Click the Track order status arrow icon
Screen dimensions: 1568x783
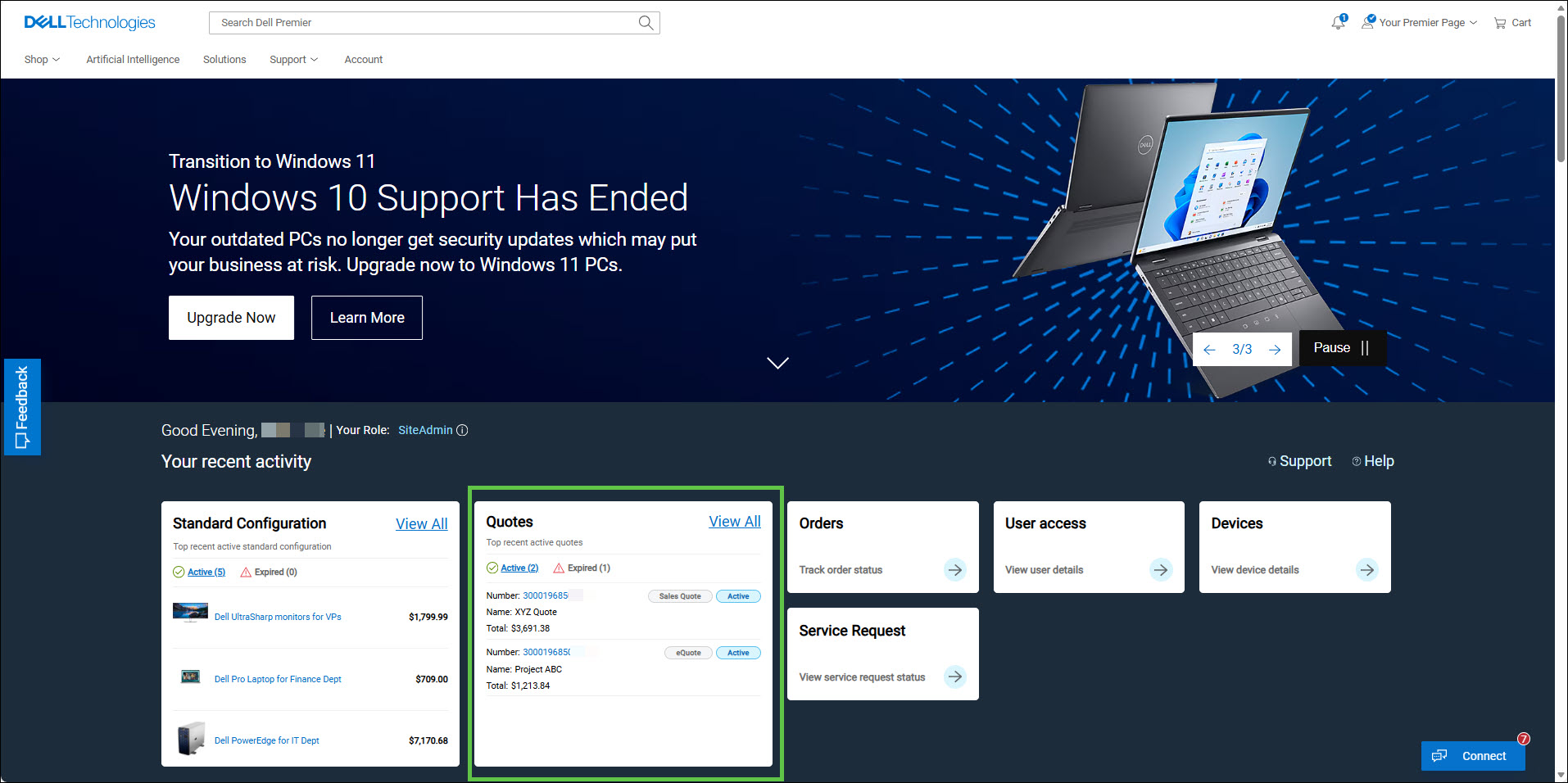(954, 569)
